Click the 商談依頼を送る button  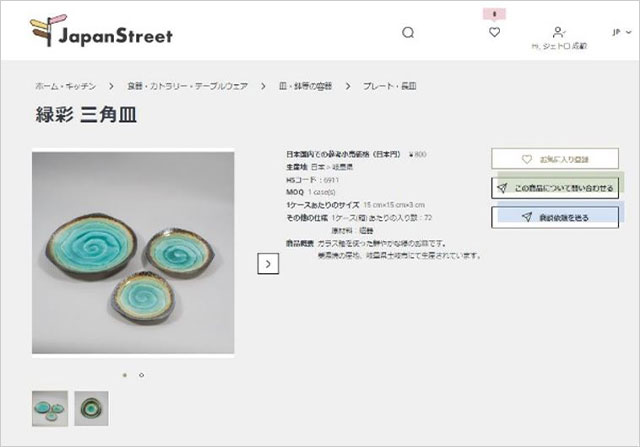point(555,217)
